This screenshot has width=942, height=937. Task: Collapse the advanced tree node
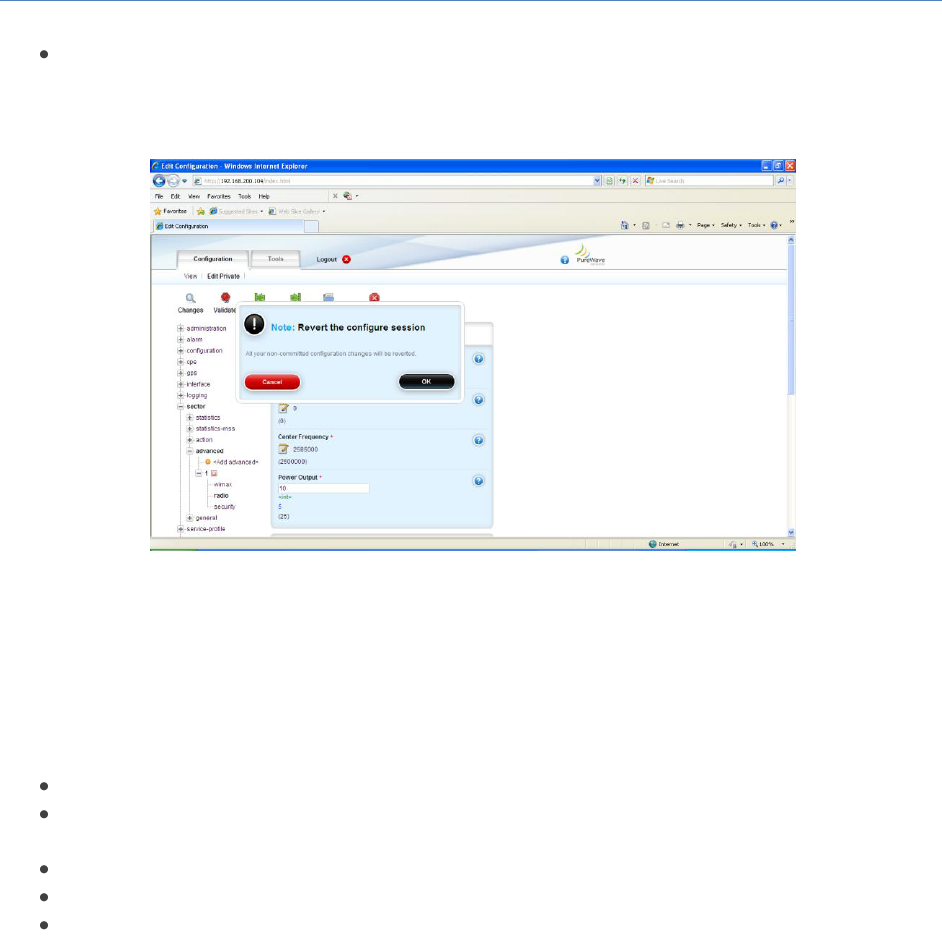point(189,451)
